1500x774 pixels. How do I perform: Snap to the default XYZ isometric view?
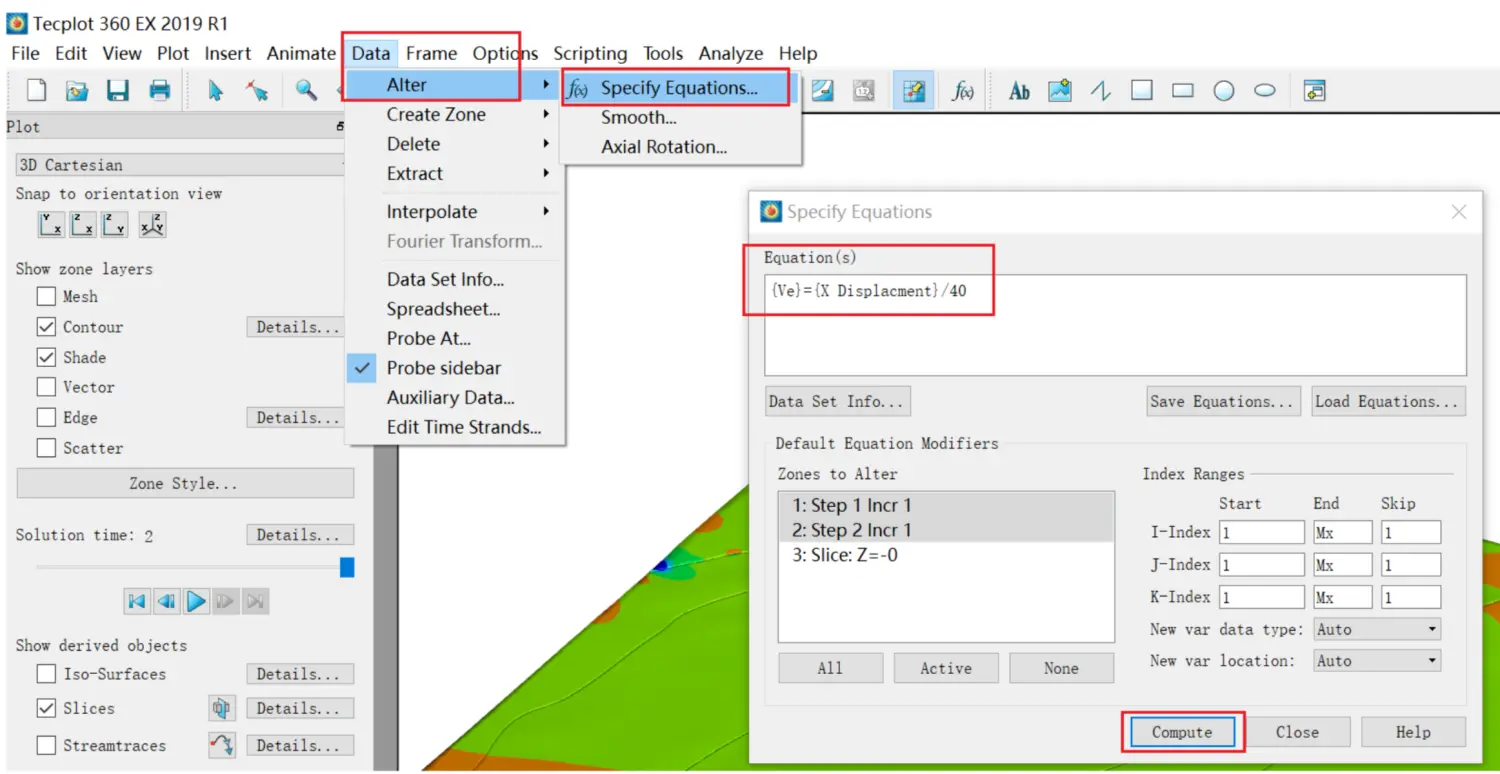pyautogui.click(x=152, y=225)
